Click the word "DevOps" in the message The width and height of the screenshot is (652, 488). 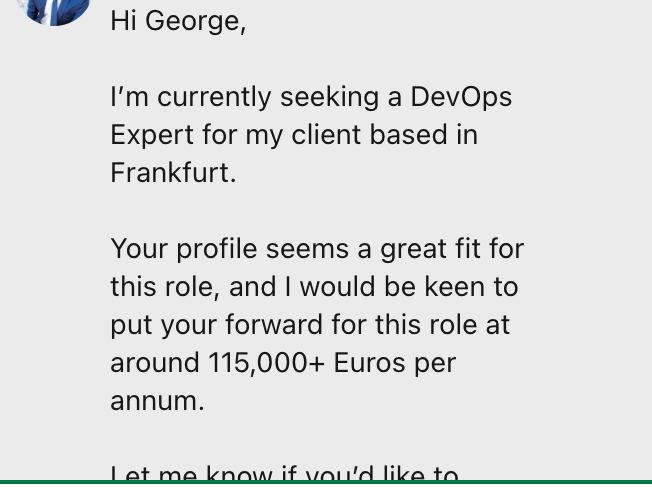coord(461,97)
